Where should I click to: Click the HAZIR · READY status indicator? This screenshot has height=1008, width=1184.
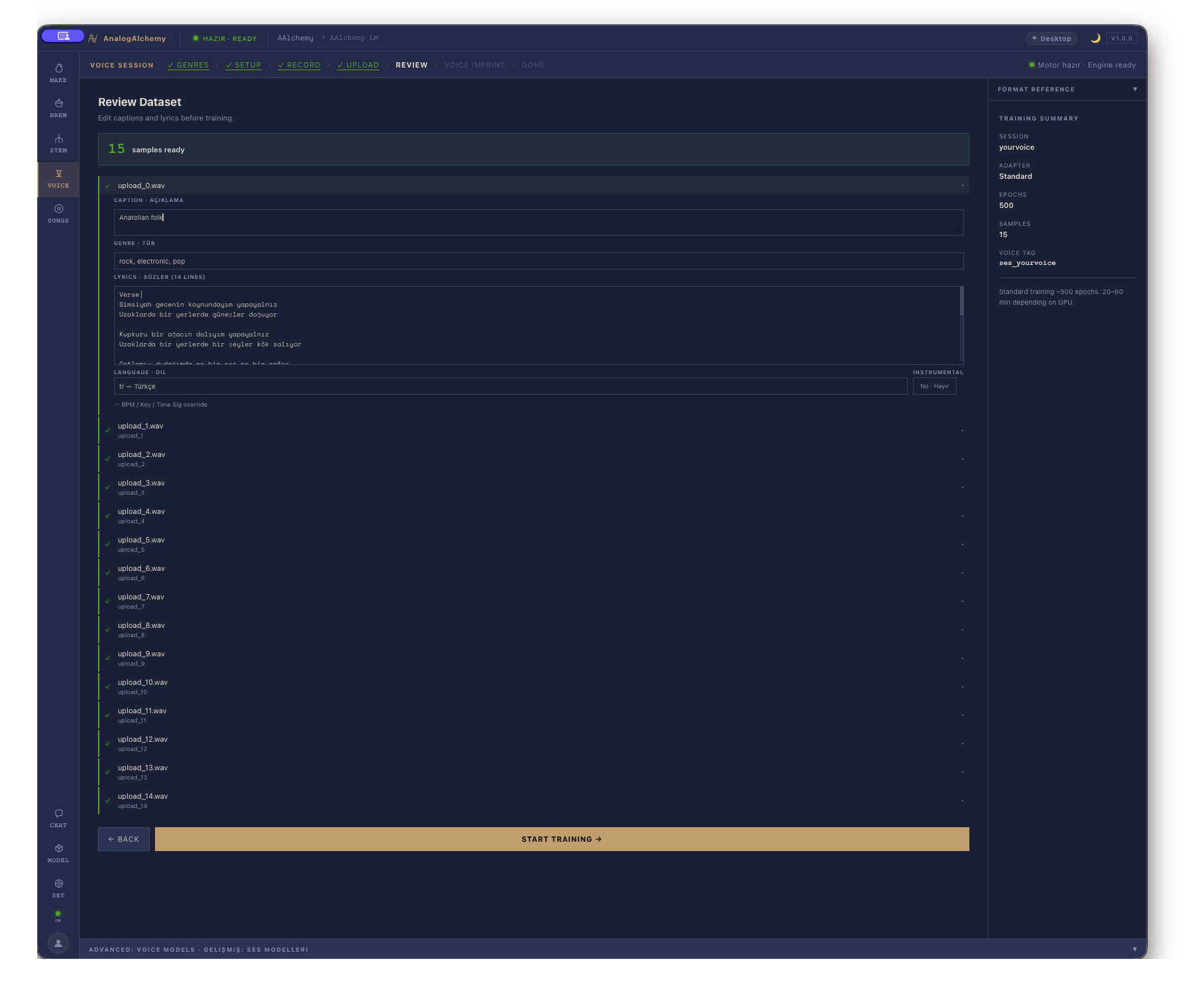[225, 38]
